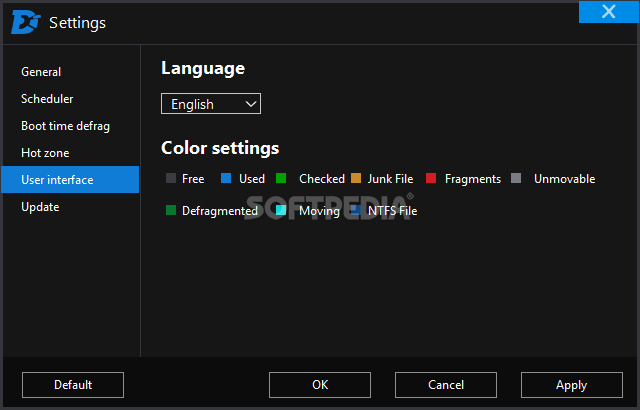The image size is (640, 410).
Task: Click the Unmovable label text
Action: click(x=564, y=179)
